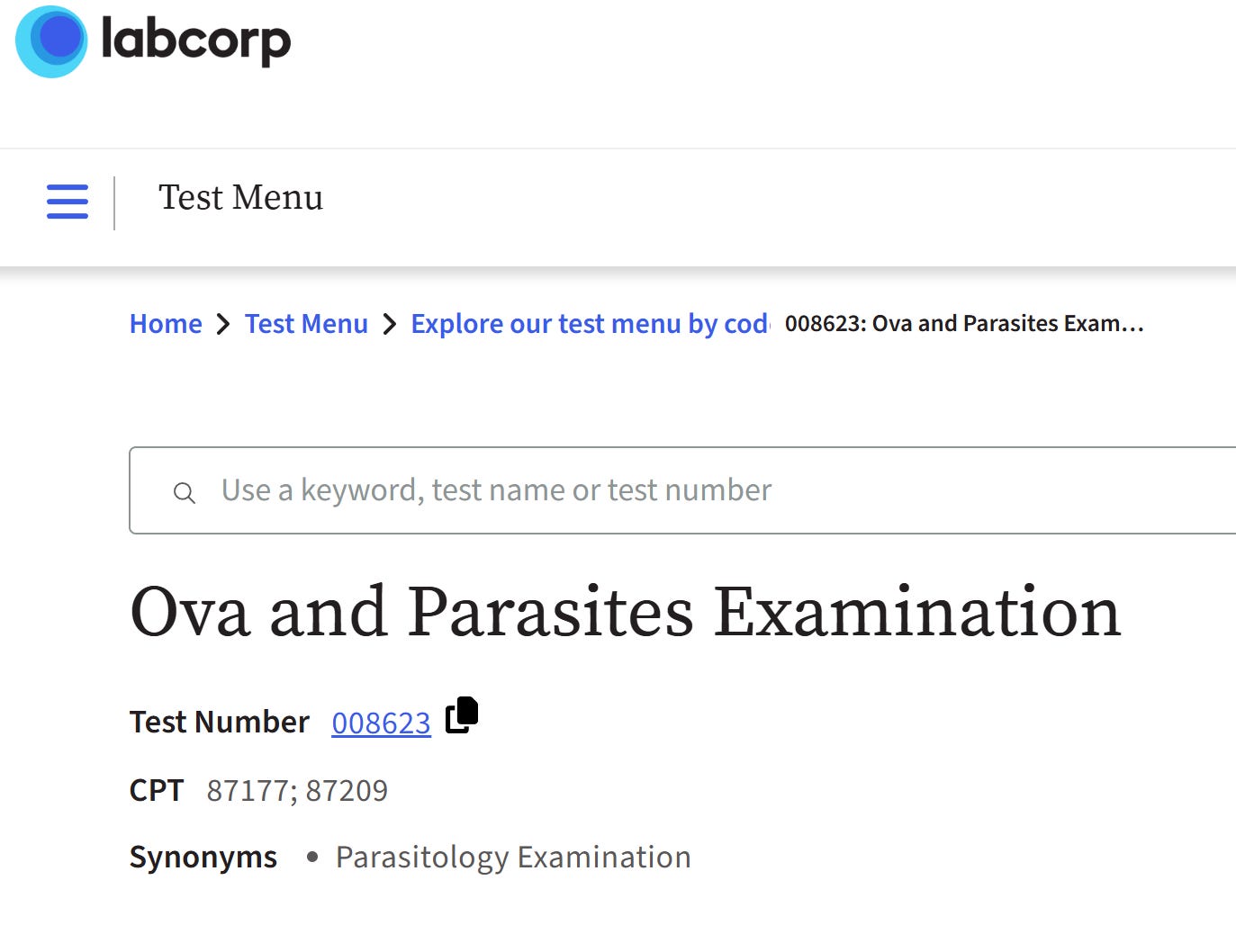Open the Test Menu breadcrumb link
Screen dimensions: 1236x952
tap(306, 324)
